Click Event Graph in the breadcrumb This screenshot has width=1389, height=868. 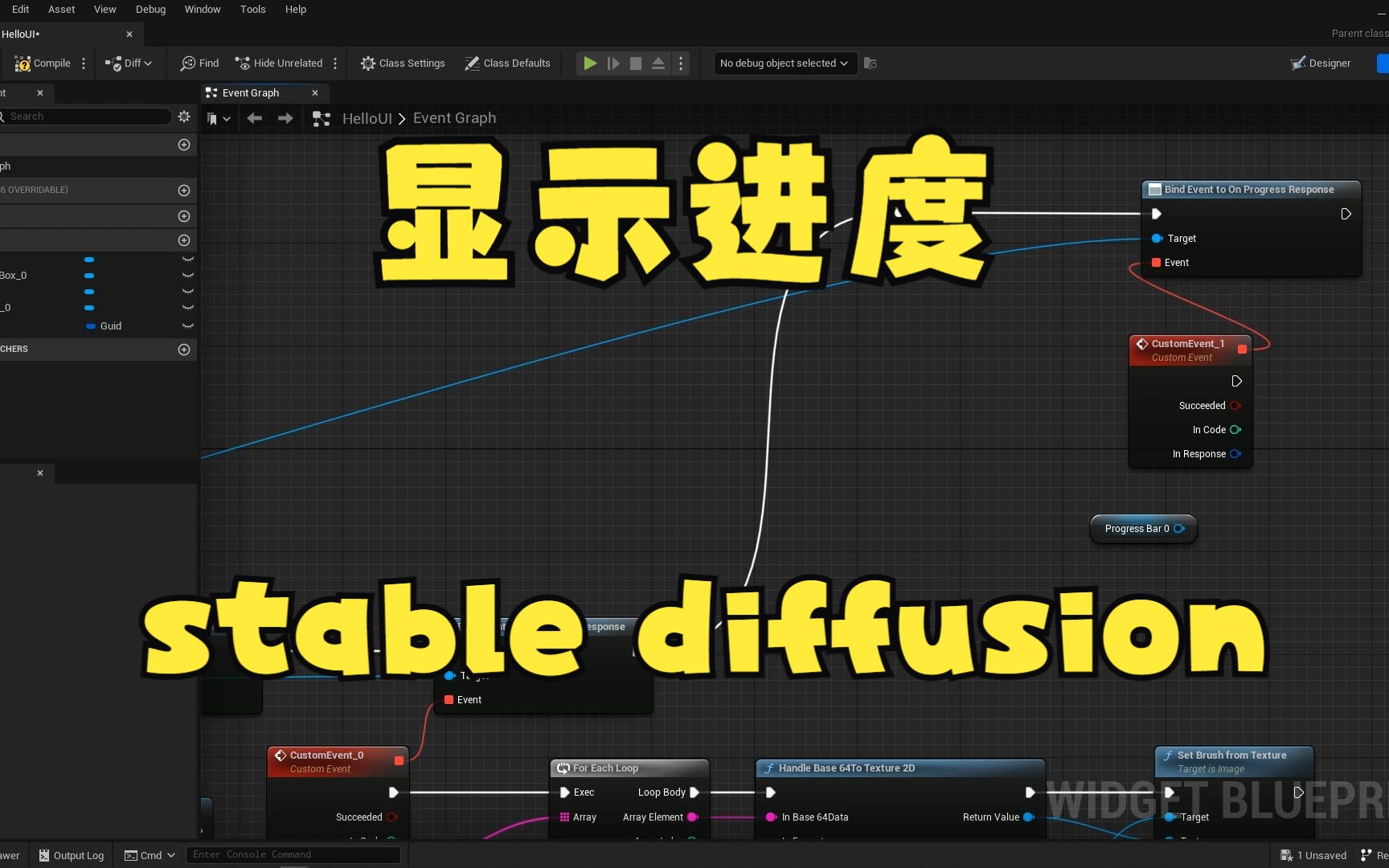pyautogui.click(x=454, y=118)
